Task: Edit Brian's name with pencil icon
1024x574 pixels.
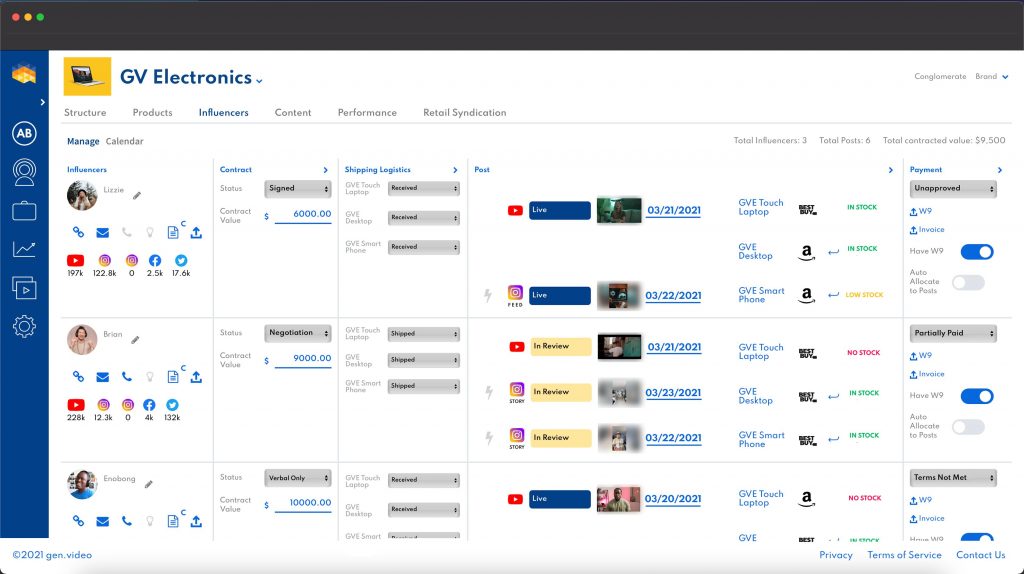Action: pos(135,340)
